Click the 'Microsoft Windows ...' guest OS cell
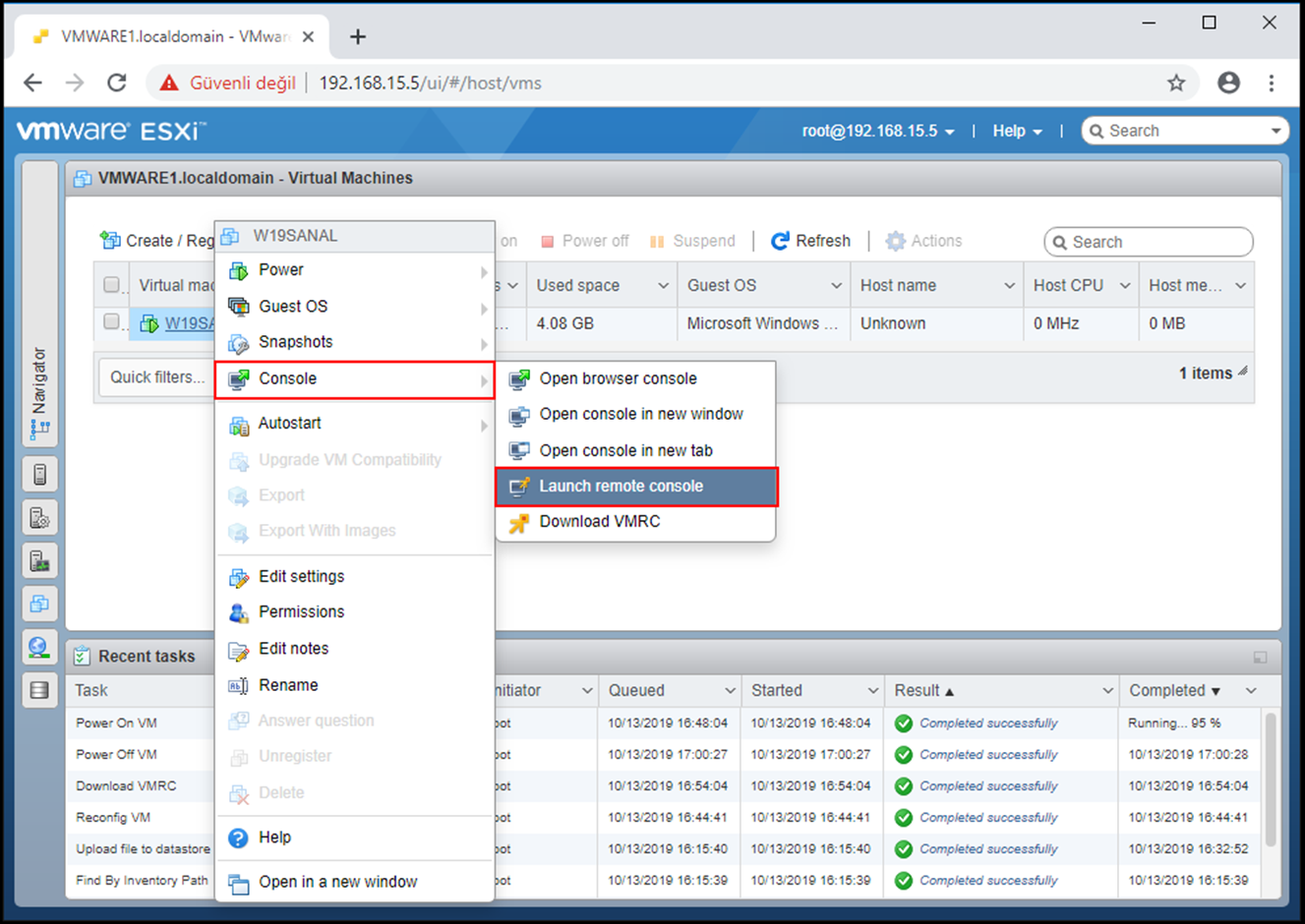This screenshot has width=1305, height=924. pos(763,323)
